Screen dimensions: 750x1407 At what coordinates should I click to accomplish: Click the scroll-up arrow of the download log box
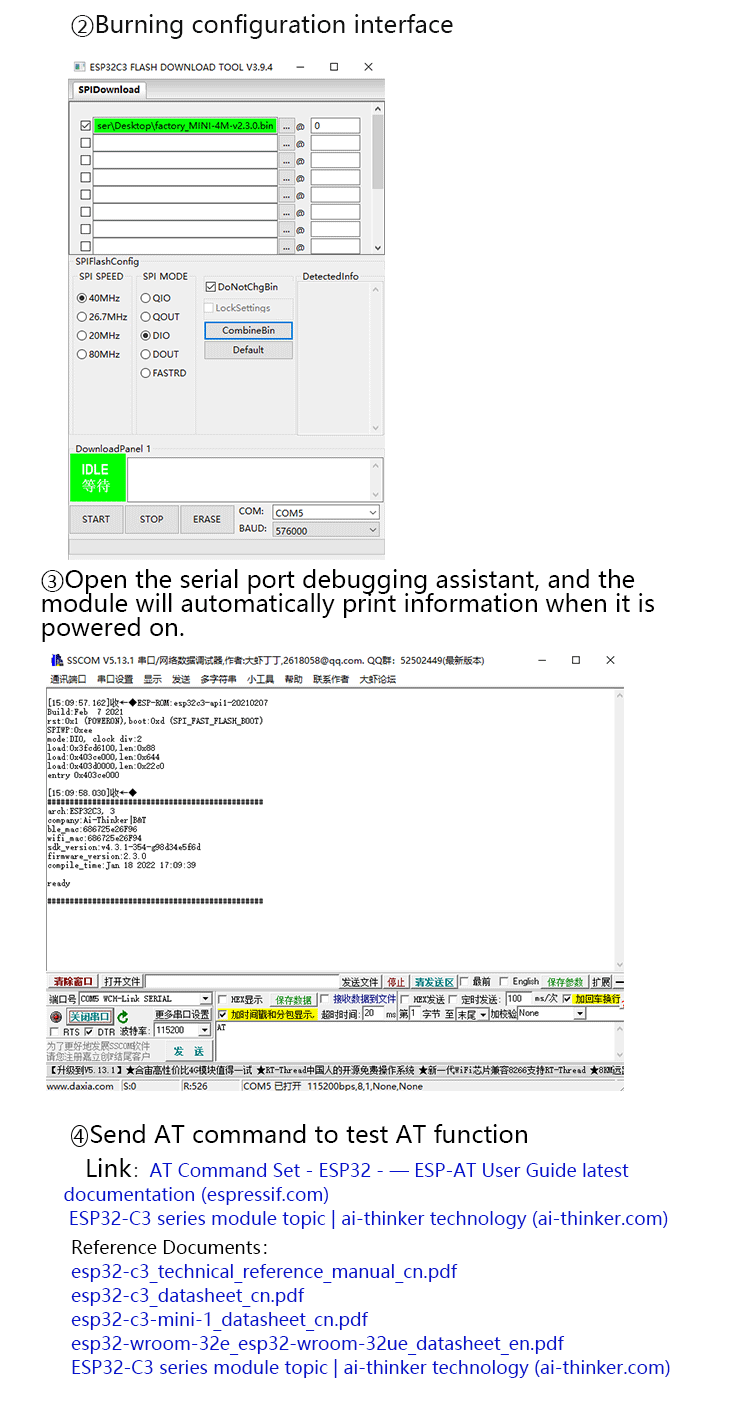pyautogui.click(x=376, y=466)
